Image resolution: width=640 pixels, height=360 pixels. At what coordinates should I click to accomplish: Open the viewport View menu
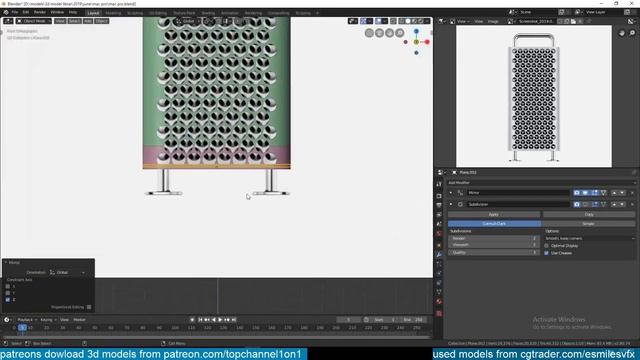pos(60,21)
